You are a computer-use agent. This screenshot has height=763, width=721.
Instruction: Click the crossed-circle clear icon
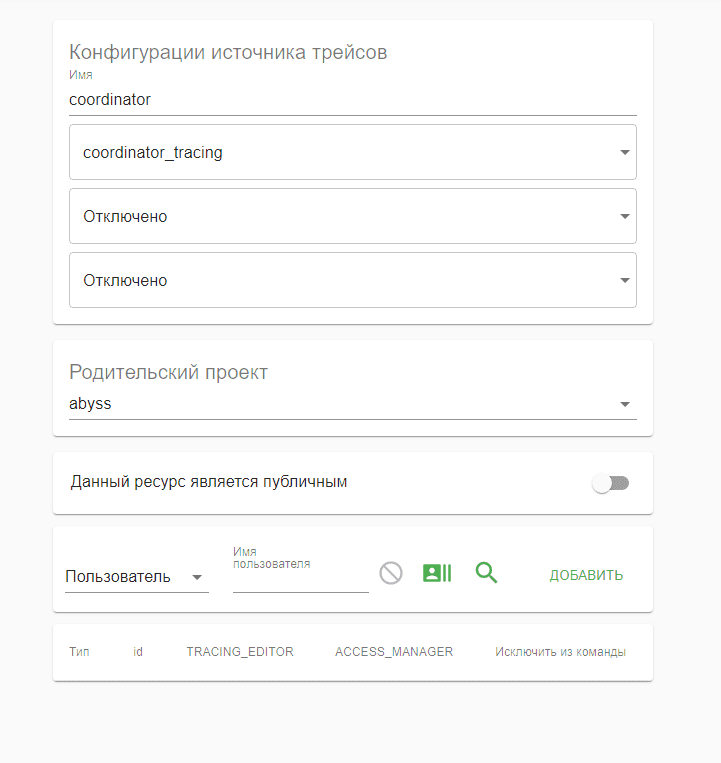390,573
